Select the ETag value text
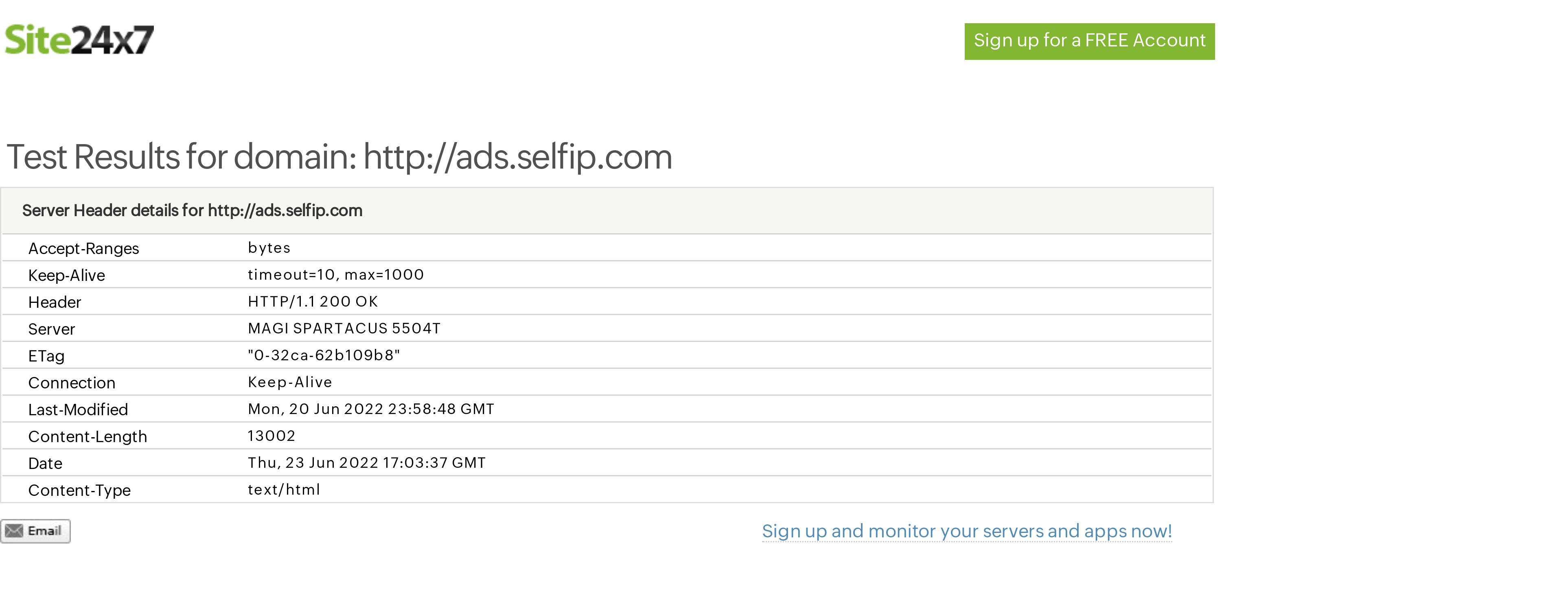1568x607 pixels. tap(324, 355)
